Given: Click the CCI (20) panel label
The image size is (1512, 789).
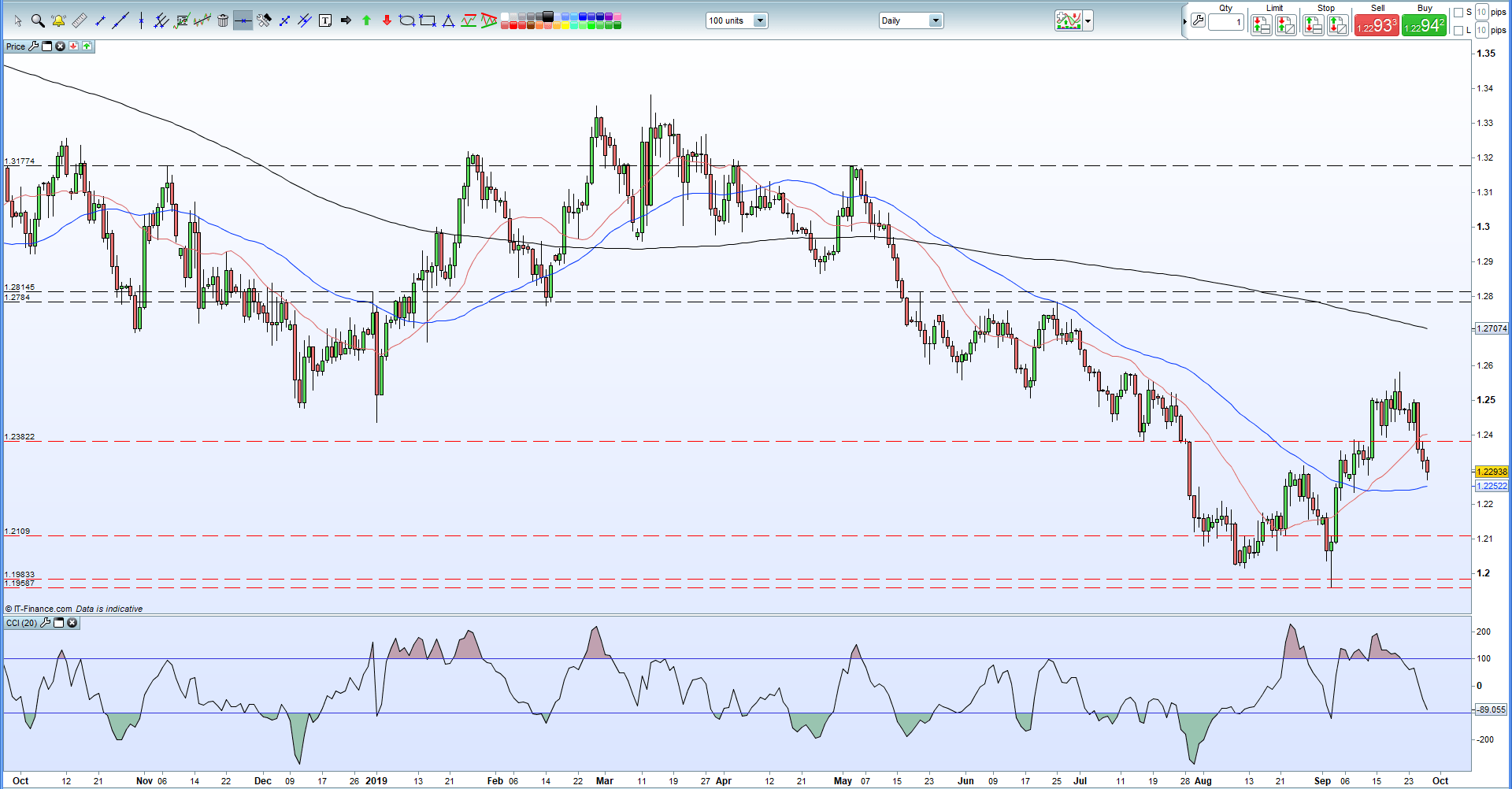Looking at the screenshot, I should pos(21,623).
